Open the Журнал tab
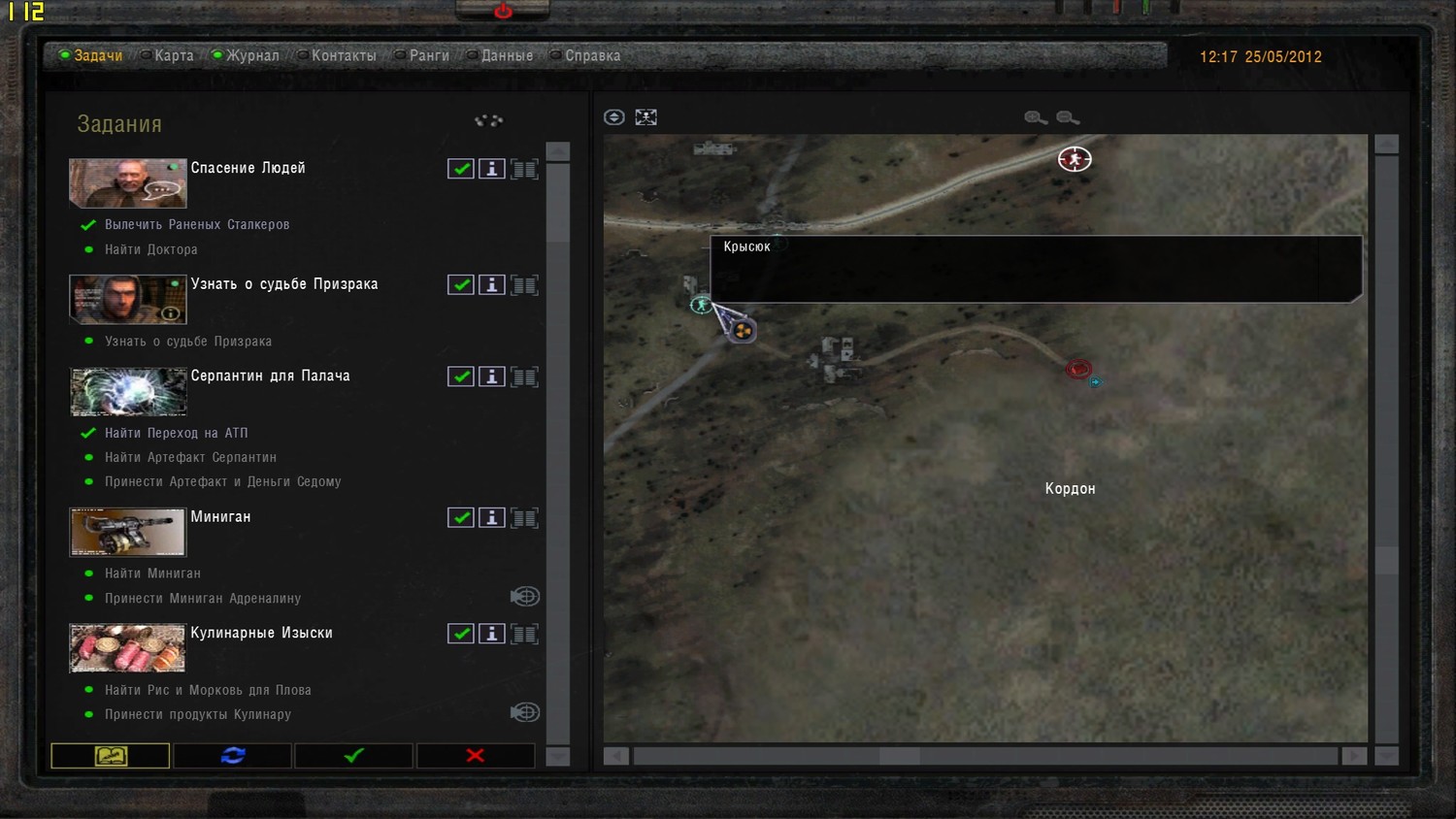 246,55
